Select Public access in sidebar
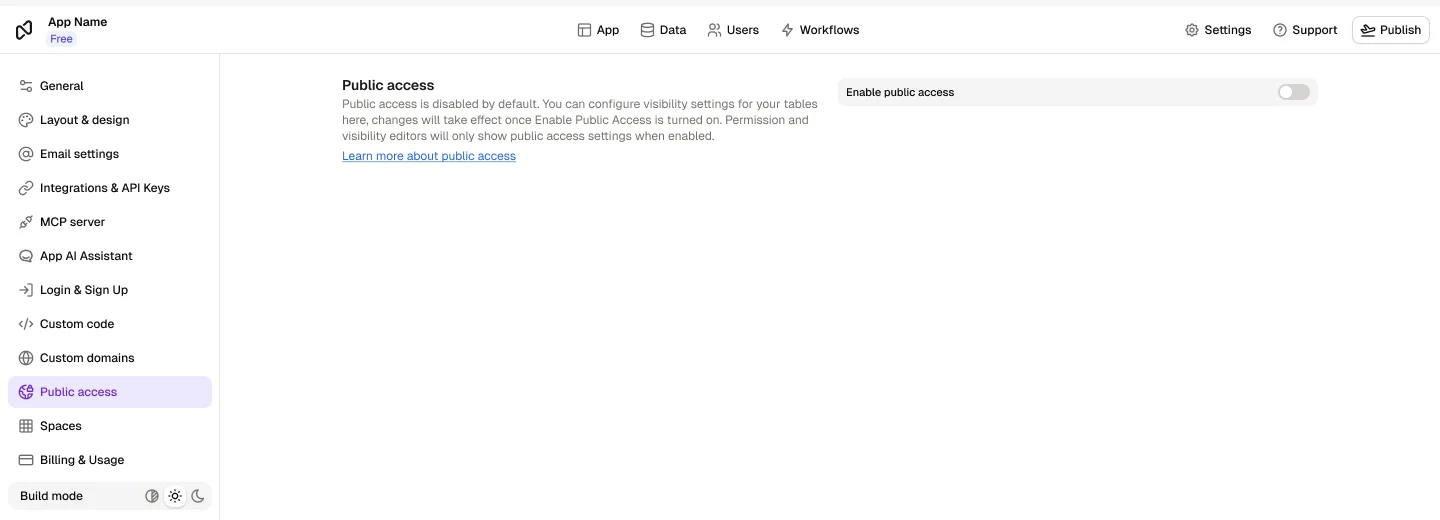1440x520 pixels. pyautogui.click(x=110, y=392)
